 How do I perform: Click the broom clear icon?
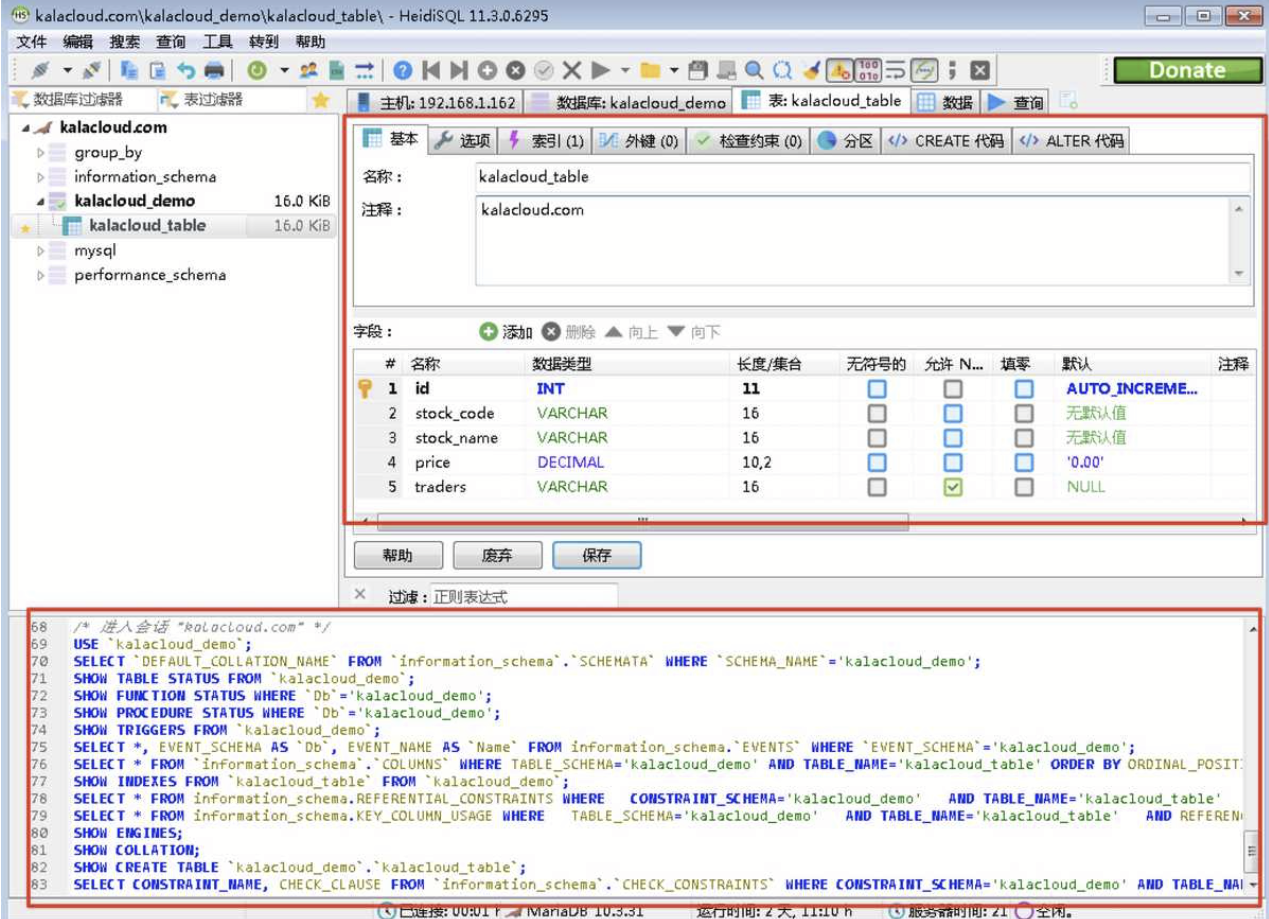(x=811, y=70)
